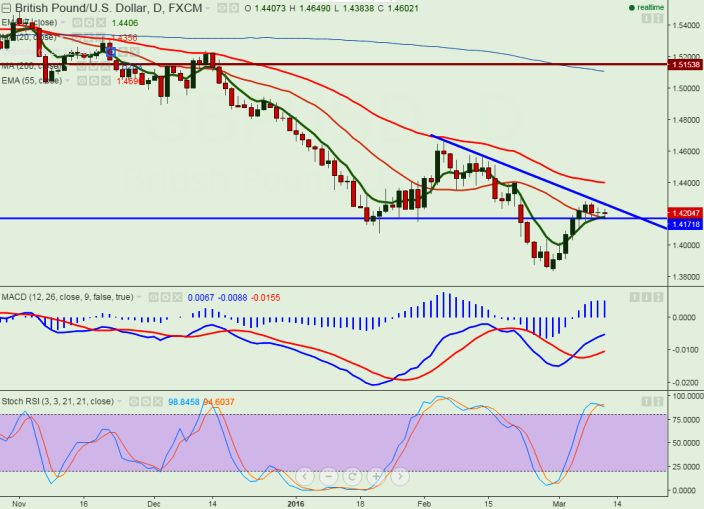Click the 75.0000 level on Stoch RSI axis
Screen dimensions: 704x509
pos(686,419)
